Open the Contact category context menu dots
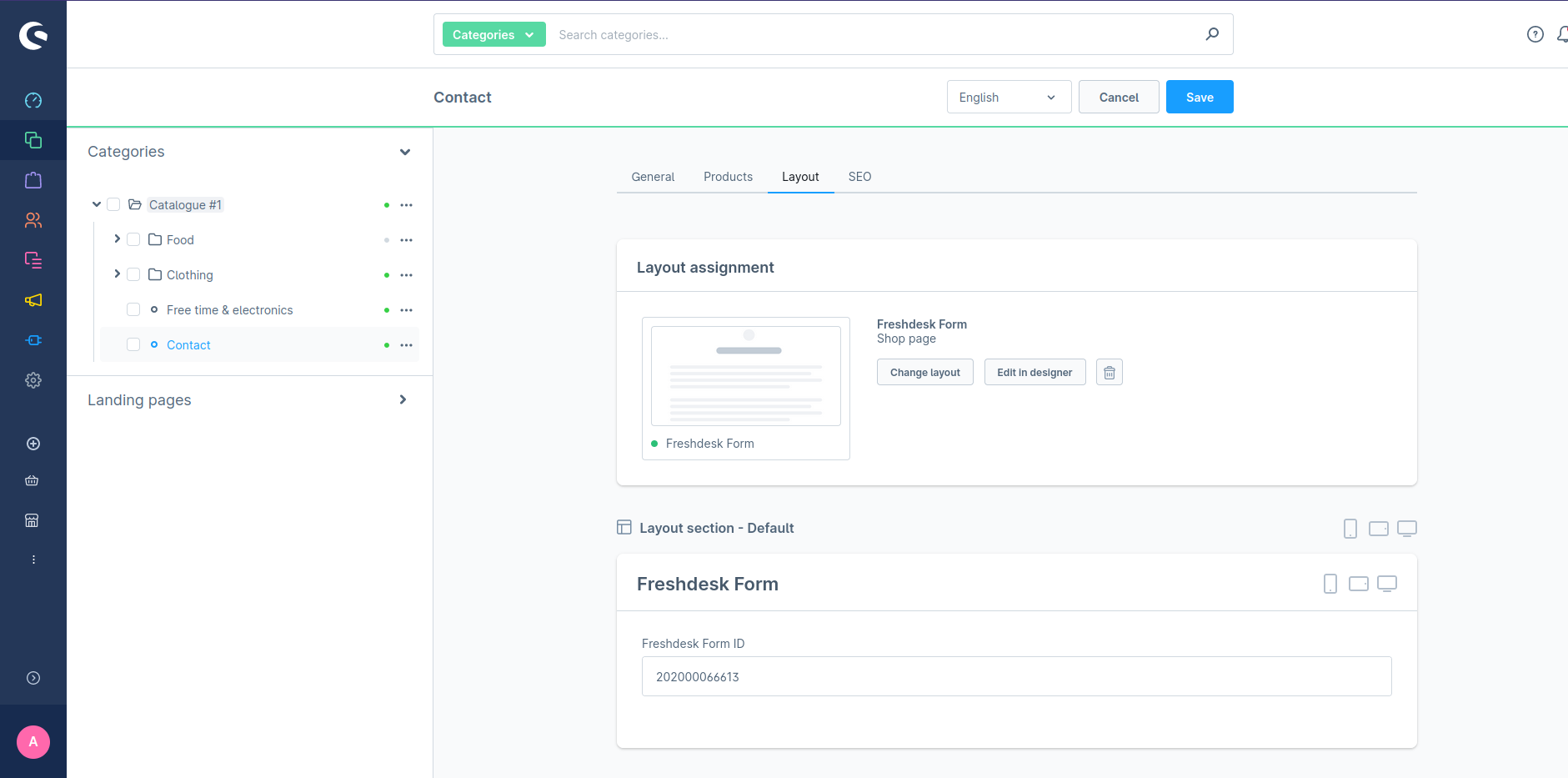1568x778 pixels. click(x=406, y=345)
